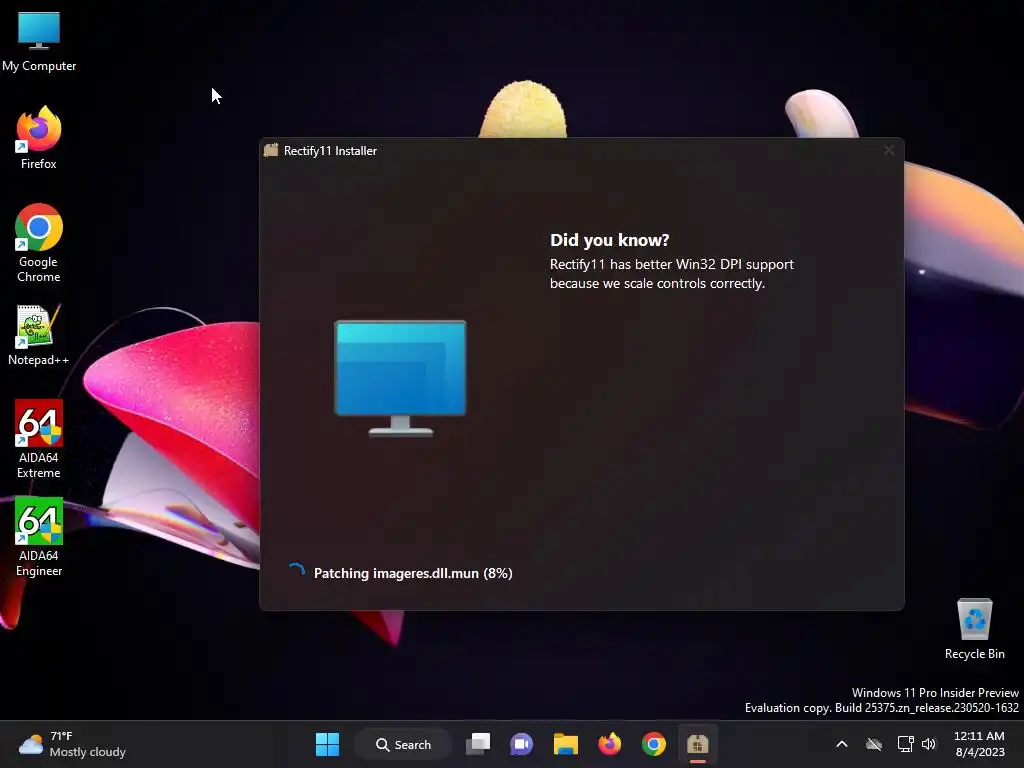Select Rectify11 Installer taskbar button

[x=697, y=744]
